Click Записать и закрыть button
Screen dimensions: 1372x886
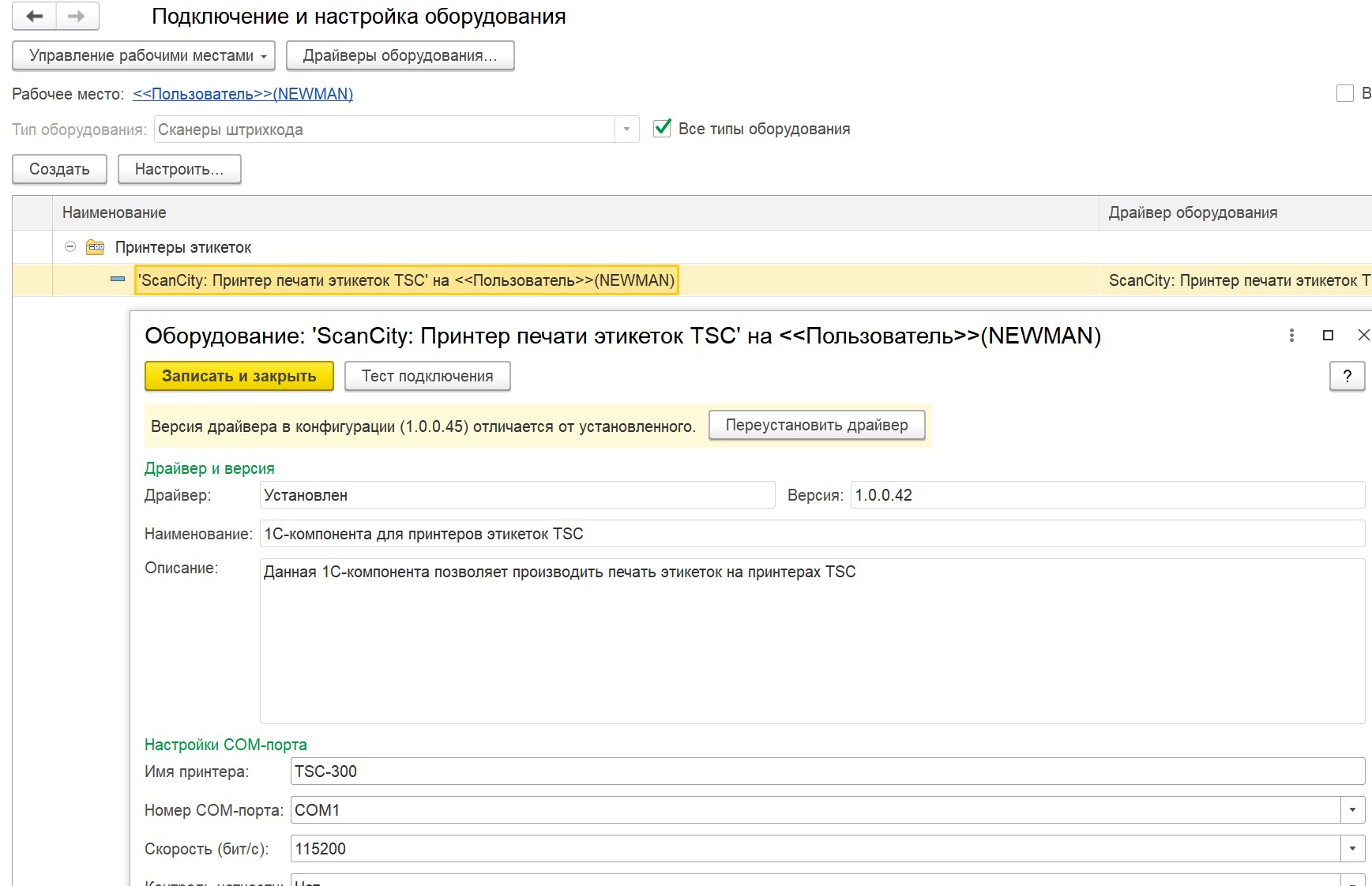click(239, 377)
